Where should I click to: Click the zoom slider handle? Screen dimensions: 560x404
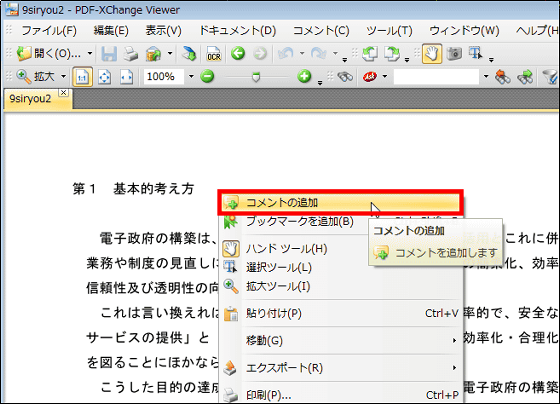[x=256, y=77]
